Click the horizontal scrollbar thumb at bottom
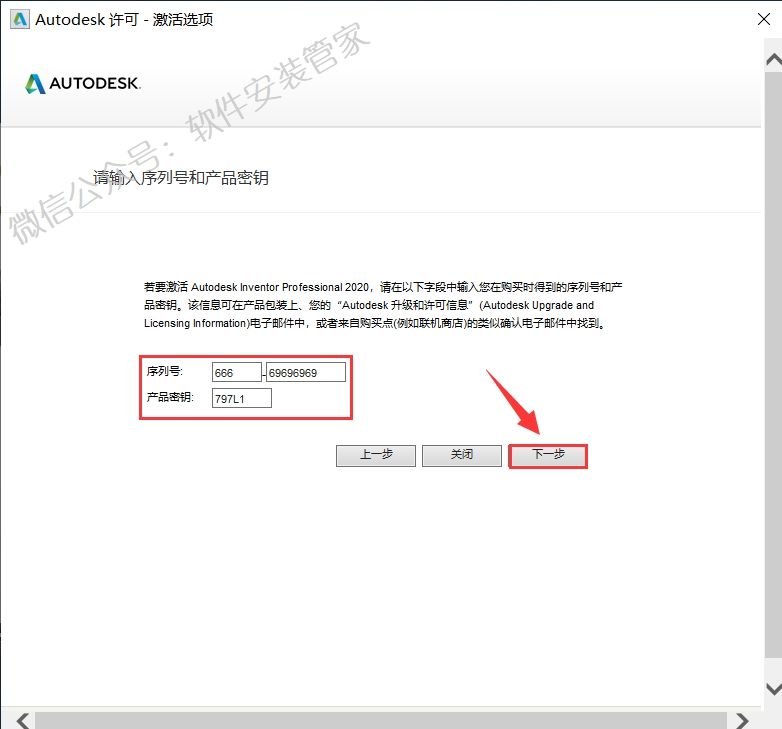The image size is (782, 729). 380,719
